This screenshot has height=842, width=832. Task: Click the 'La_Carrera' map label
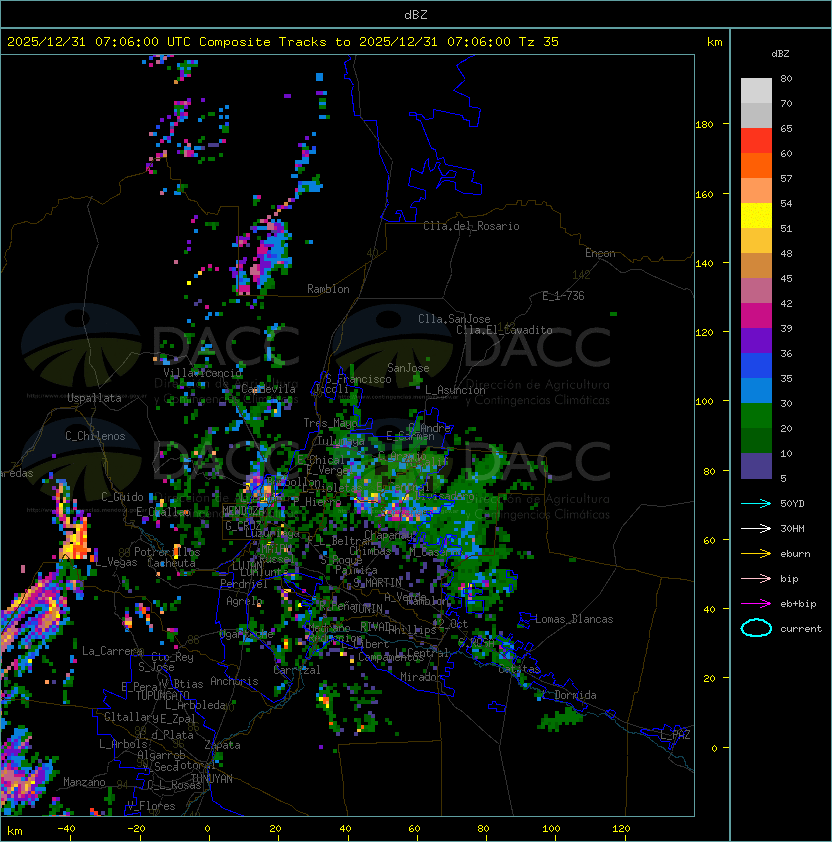(x=112, y=651)
